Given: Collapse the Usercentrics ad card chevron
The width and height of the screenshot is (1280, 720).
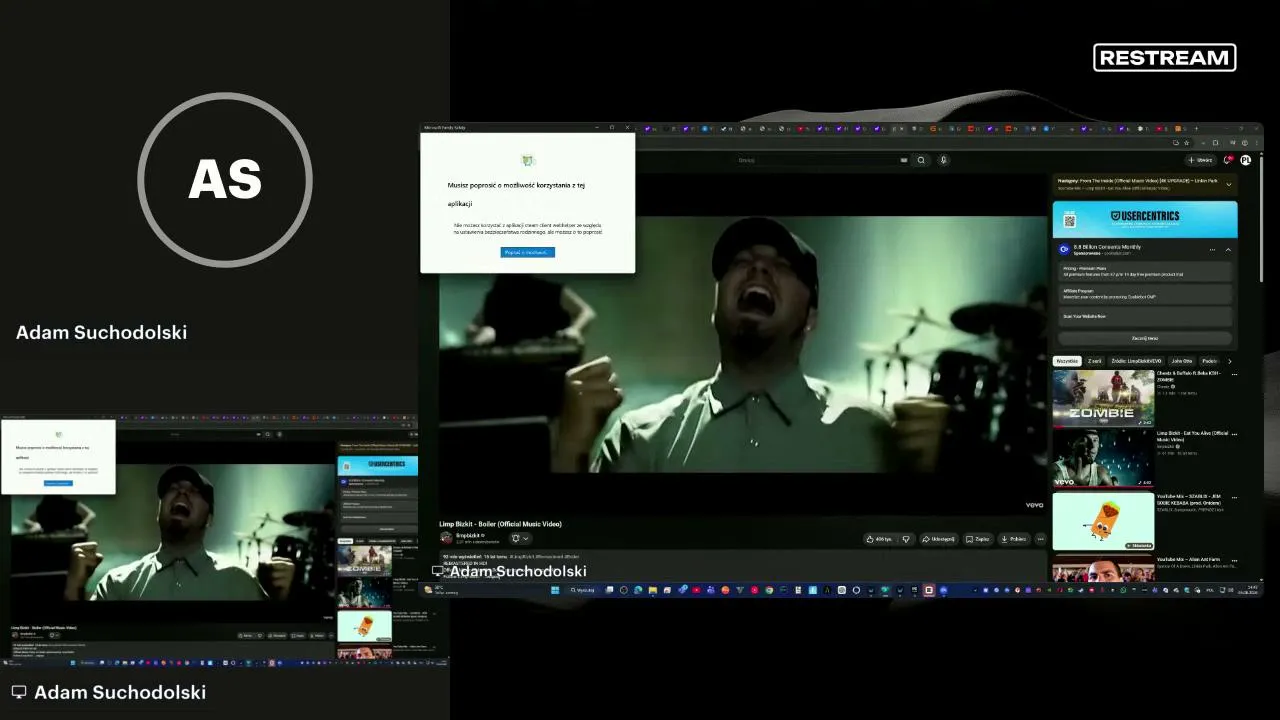Looking at the screenshot, I should coord(1228,249).
